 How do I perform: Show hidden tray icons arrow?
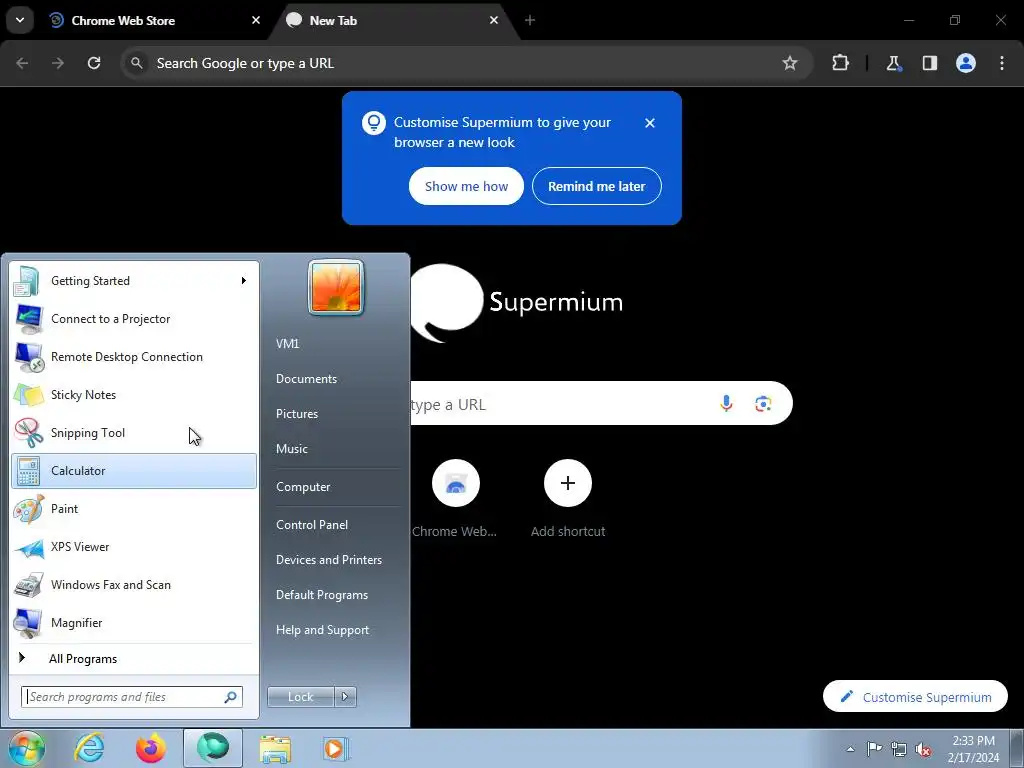(x=850, y=749)
